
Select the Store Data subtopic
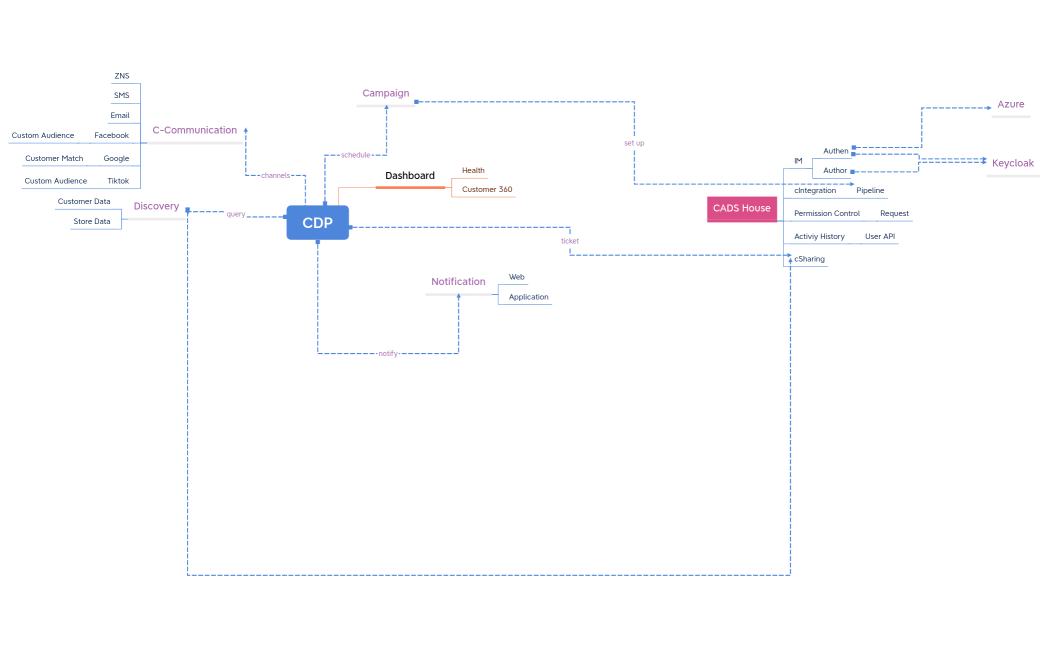pyautogui.click(x=92, y=221)
